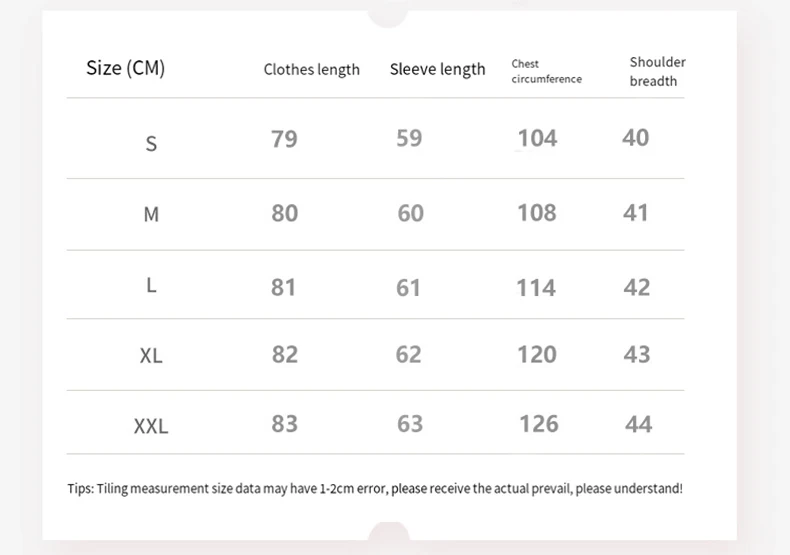
Task: Select the S size row label
Action: (x=151, y=143)
